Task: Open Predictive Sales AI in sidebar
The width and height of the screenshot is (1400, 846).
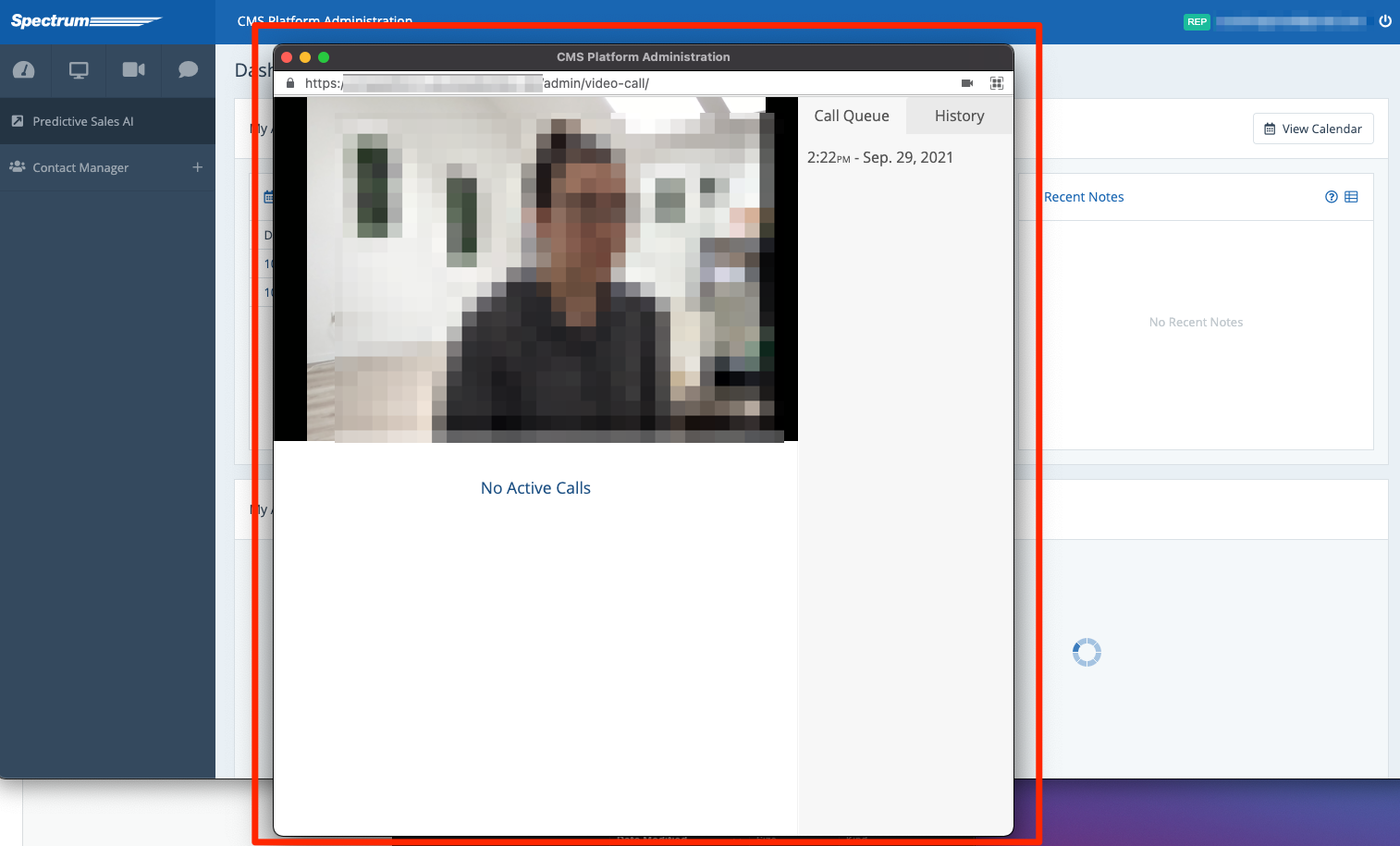Action: click(x=83, y=121)
